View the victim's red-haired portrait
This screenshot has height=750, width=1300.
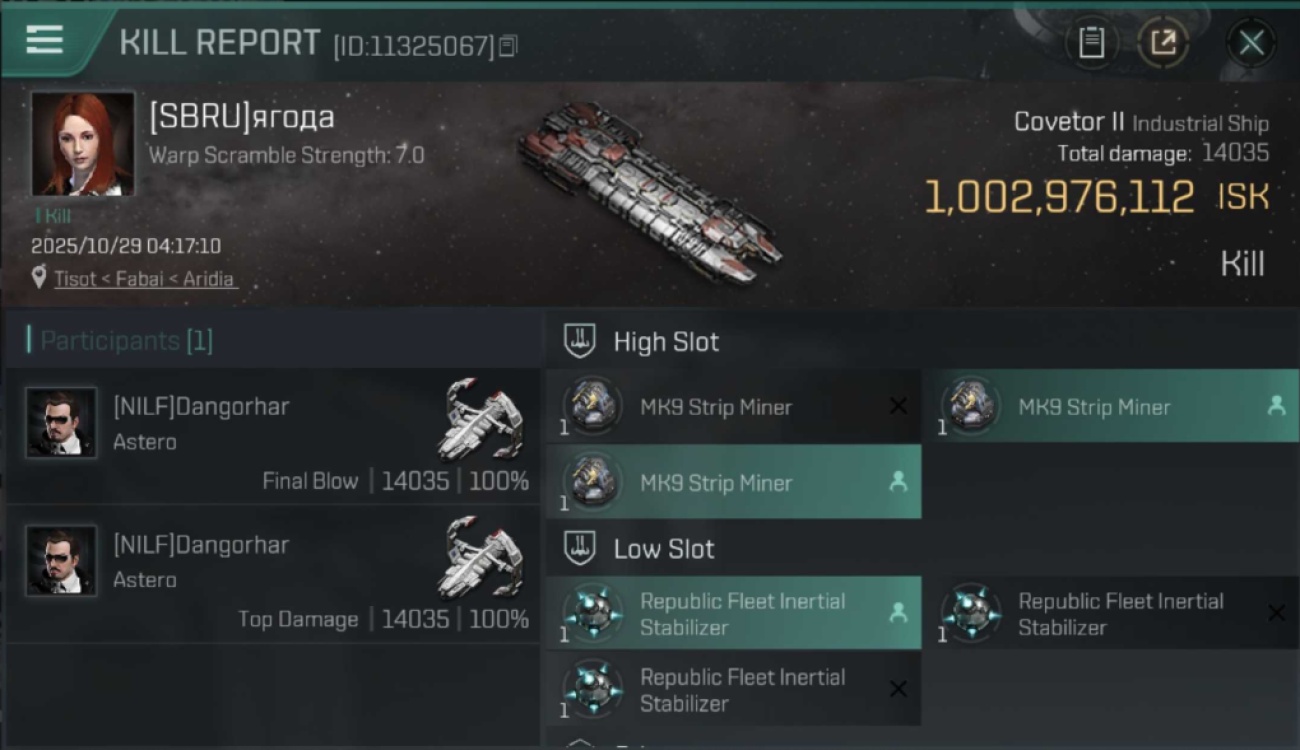[x=82, y=144]
